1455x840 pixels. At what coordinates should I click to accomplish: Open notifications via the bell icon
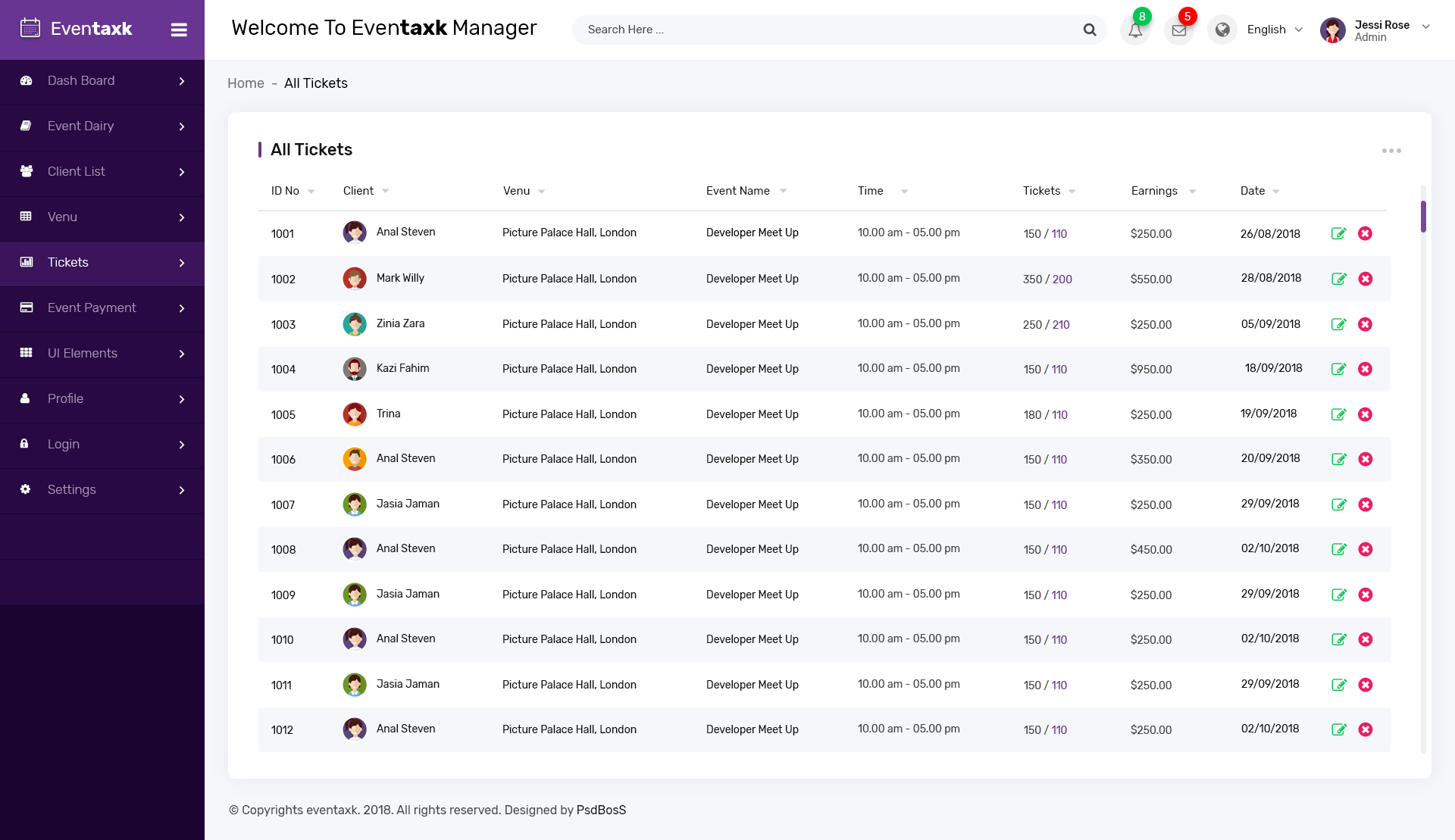pos(1134,30)
